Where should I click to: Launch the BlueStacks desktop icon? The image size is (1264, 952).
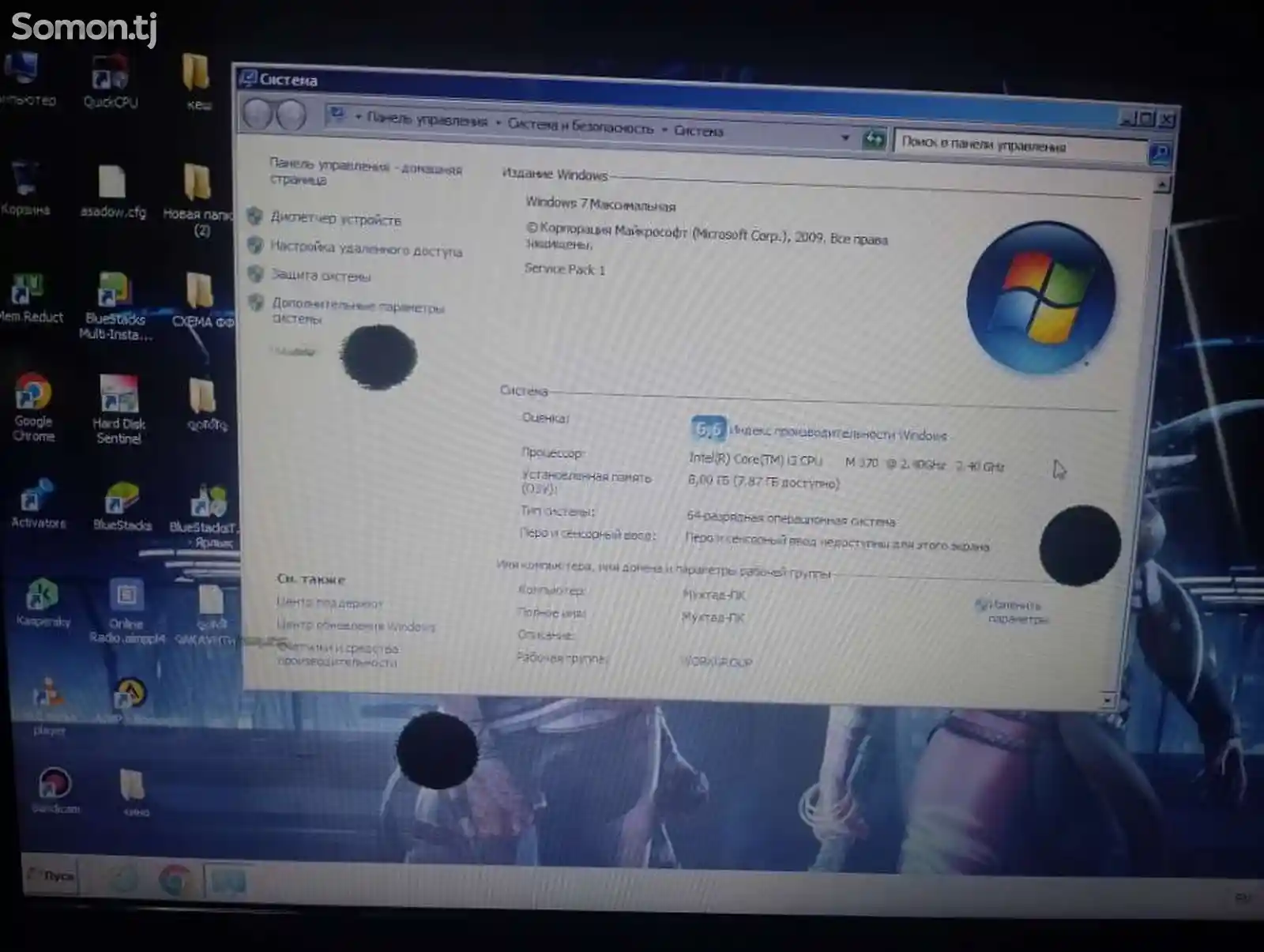coord(122,506)
